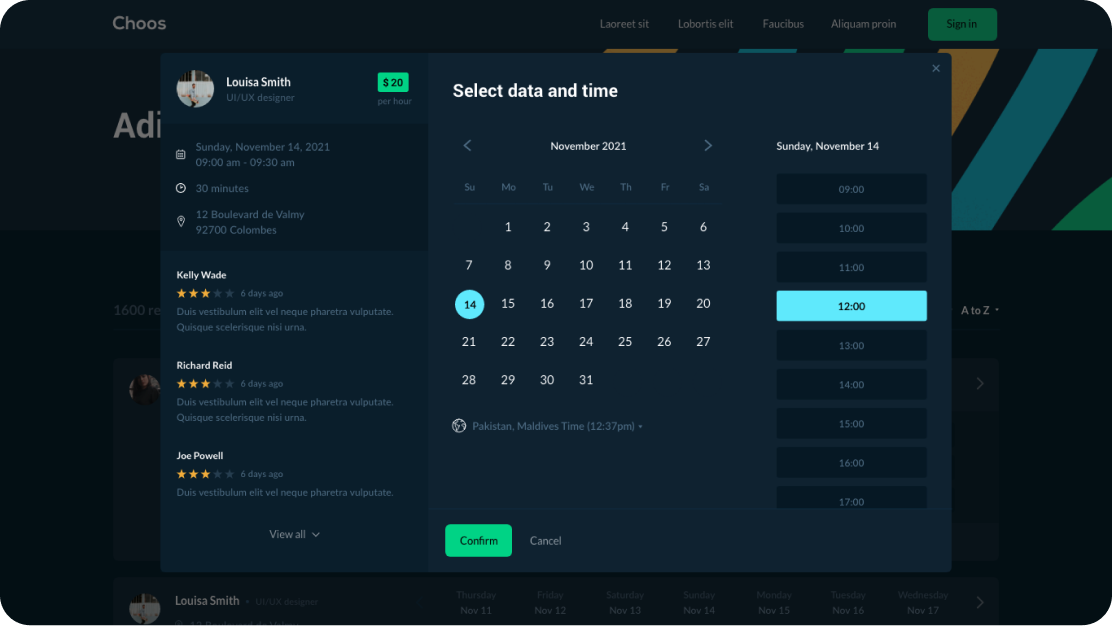Viewport: 1112px width, 626px height.
Task: Pick November 18 in the calendar
Action: click(625, 303)
